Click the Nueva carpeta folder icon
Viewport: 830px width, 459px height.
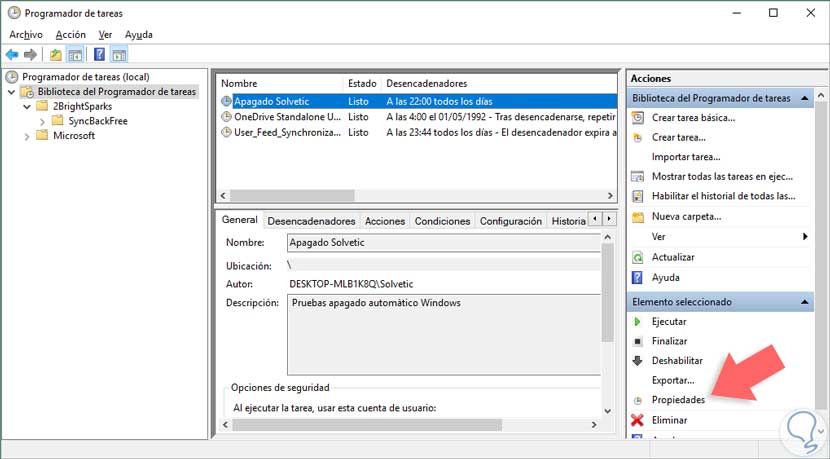pyautogui.click(x=638, y=217)
